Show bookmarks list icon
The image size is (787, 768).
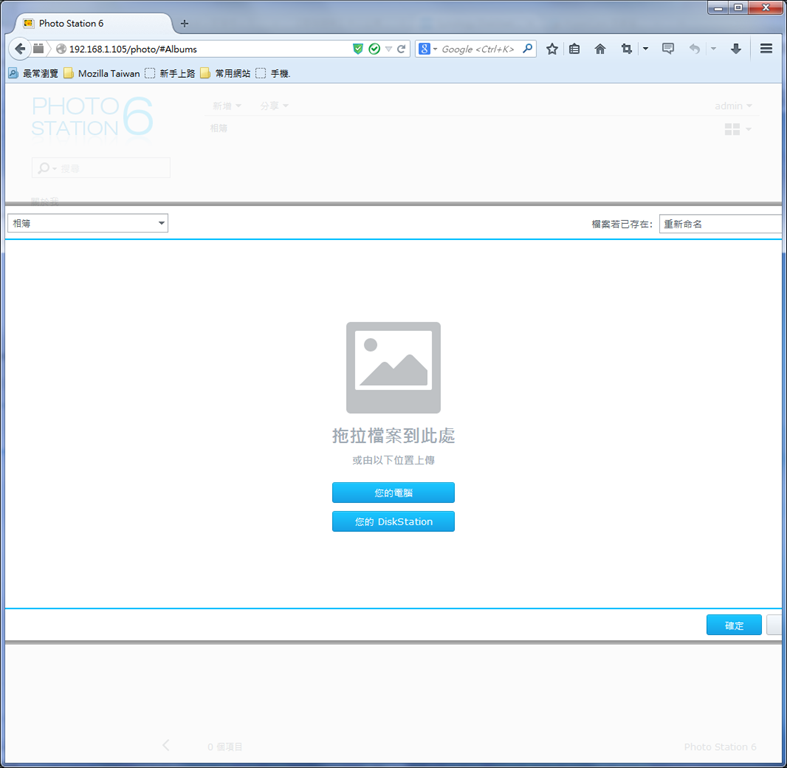[x=575, y=49]
